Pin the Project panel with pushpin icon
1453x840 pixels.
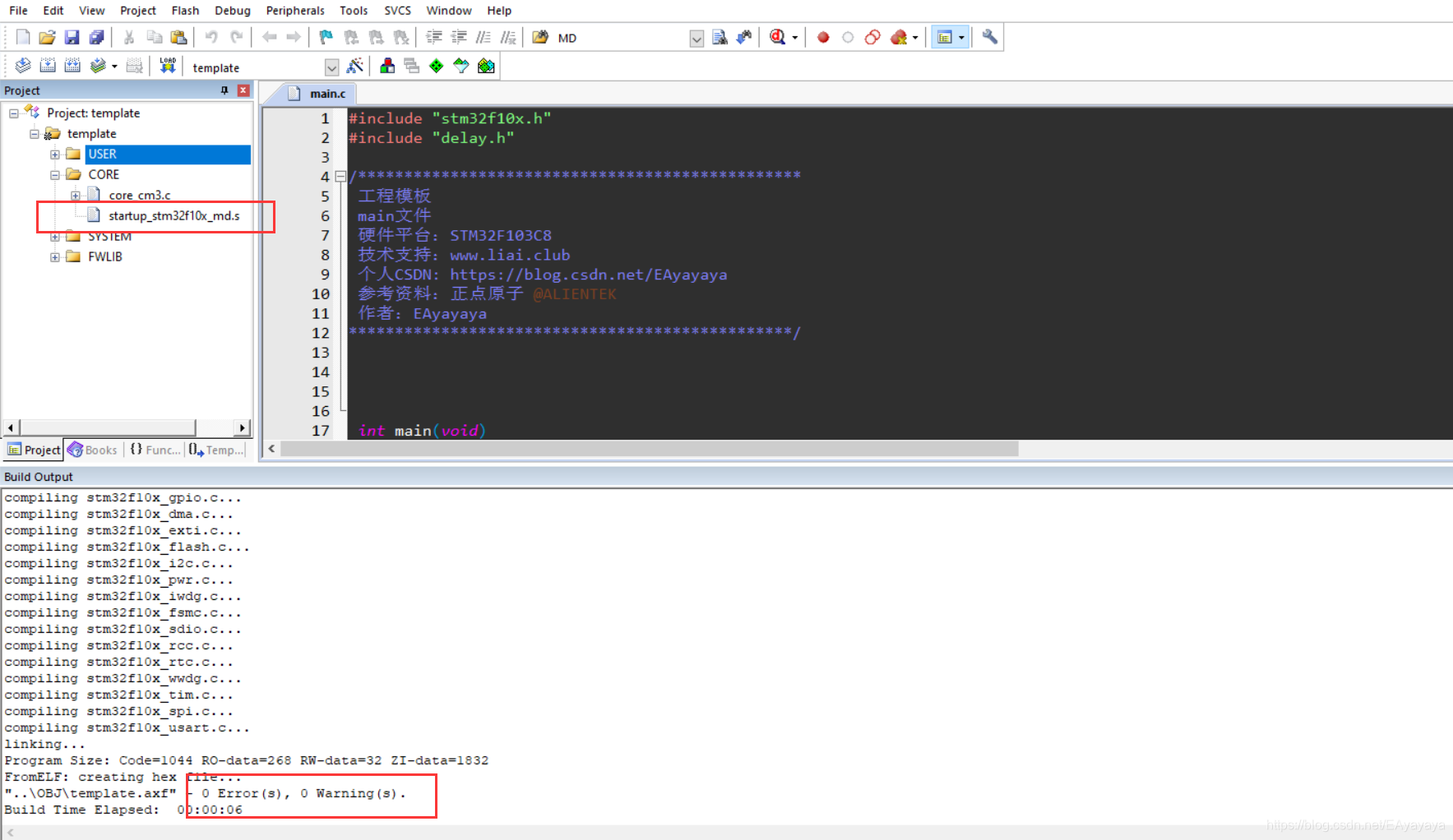(x=224, y=90)
